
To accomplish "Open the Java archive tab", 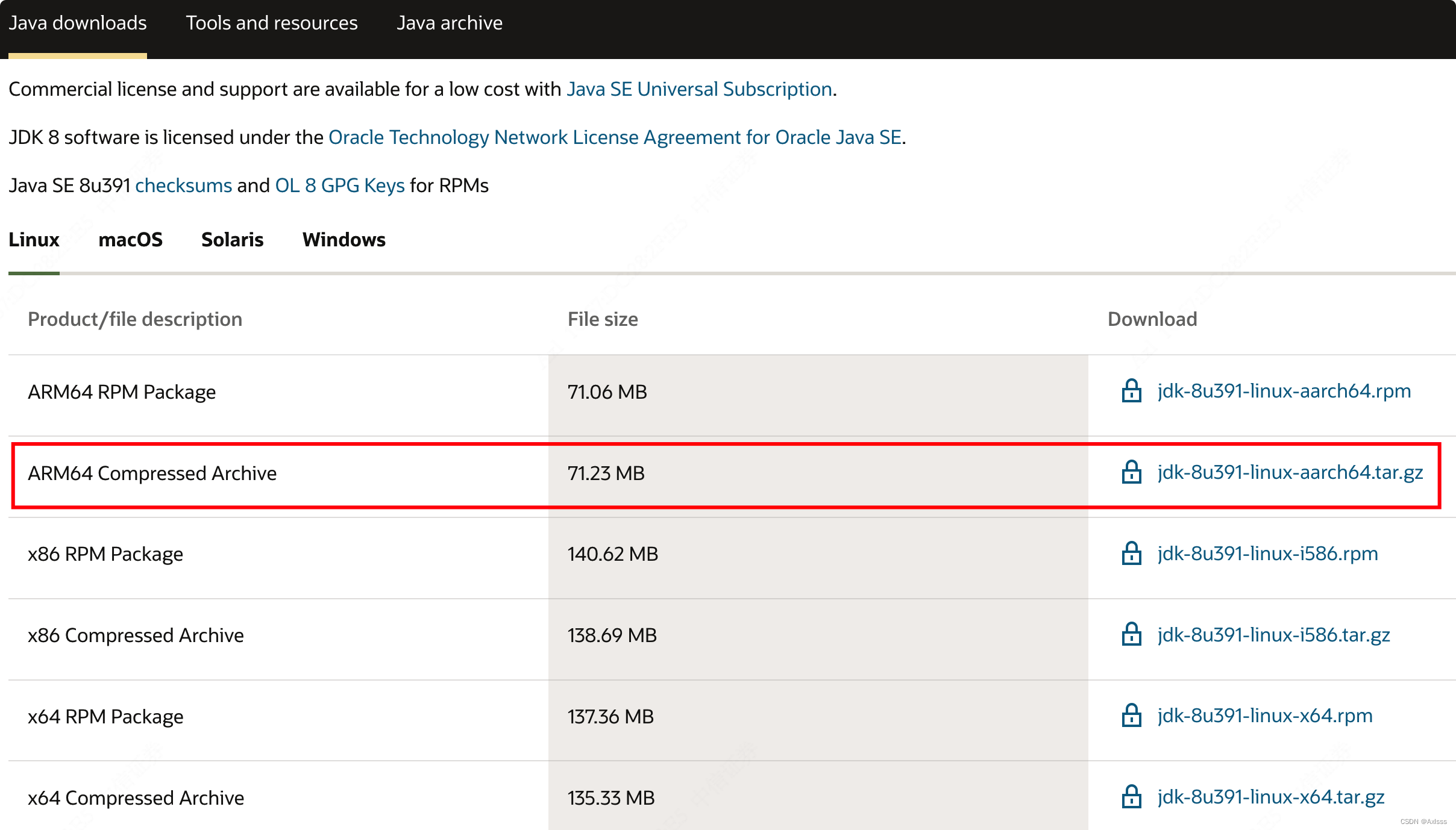I will [450, 23].
